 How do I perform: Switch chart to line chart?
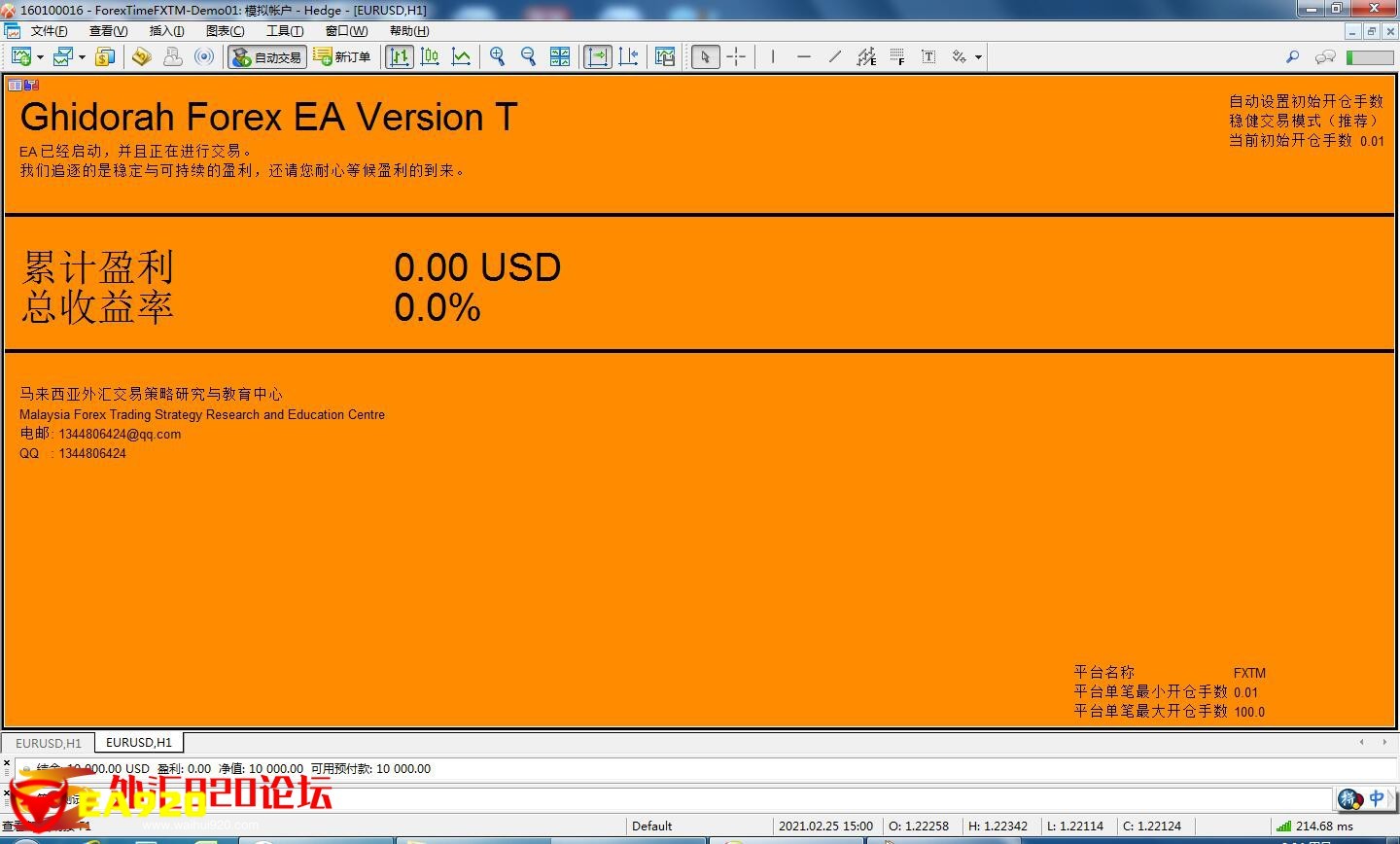461,57
